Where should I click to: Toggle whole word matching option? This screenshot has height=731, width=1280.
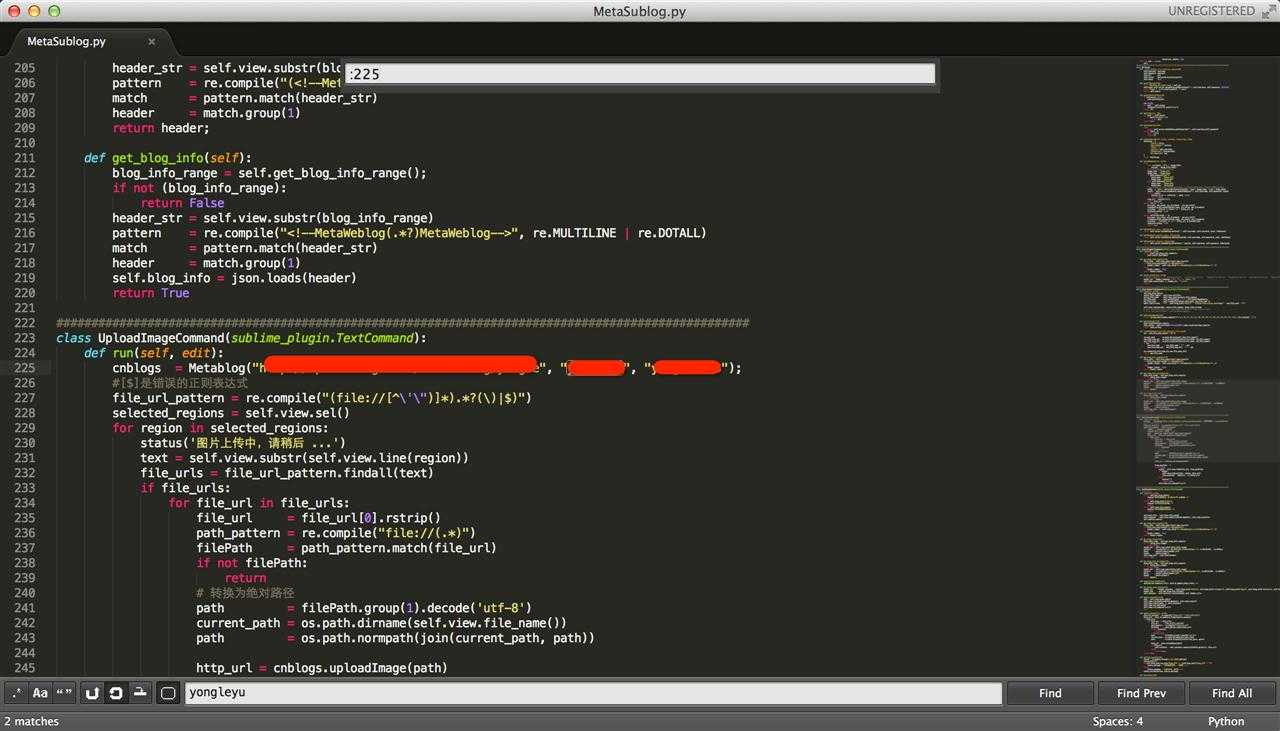64,693
